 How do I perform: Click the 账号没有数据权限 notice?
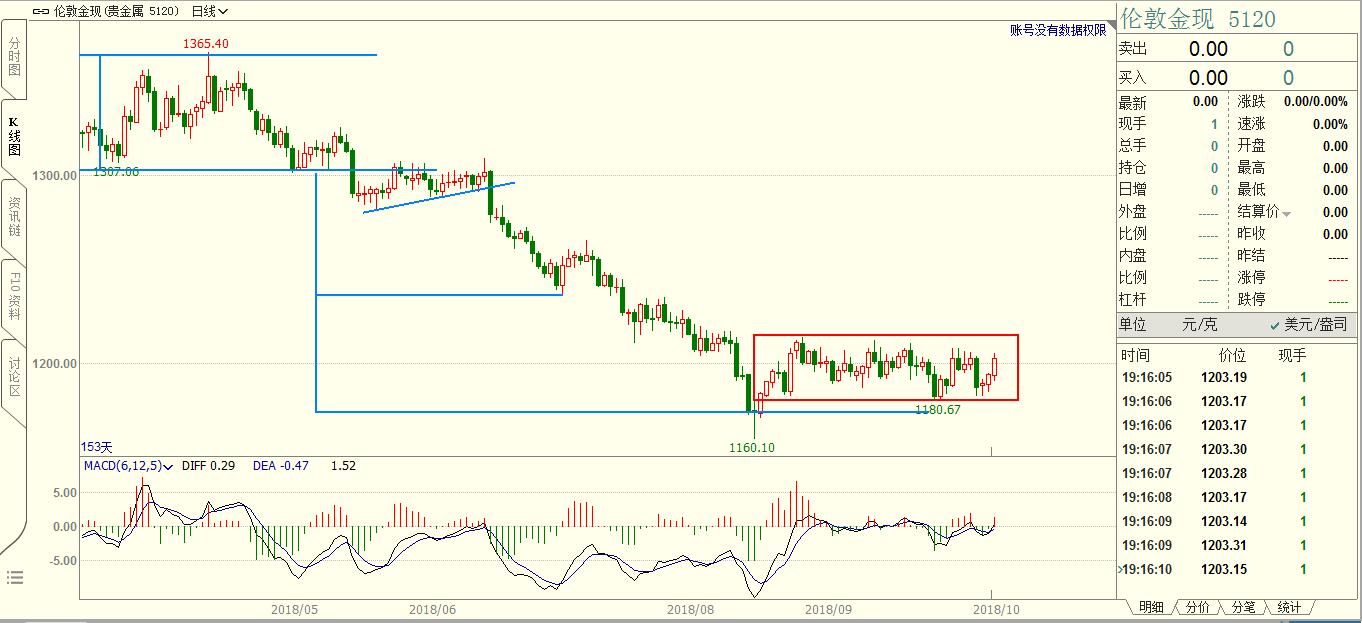[1058, 31]
